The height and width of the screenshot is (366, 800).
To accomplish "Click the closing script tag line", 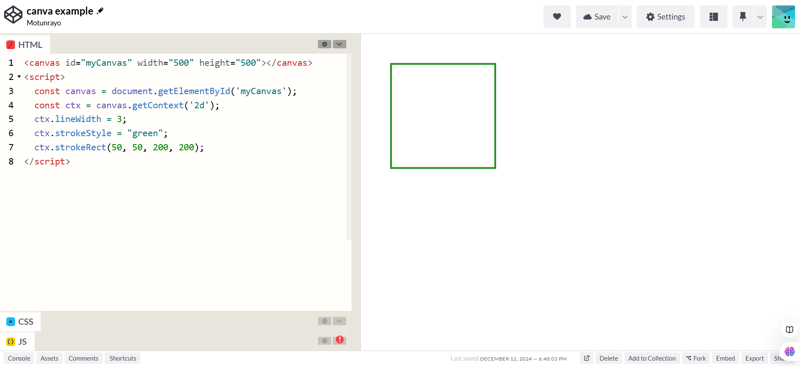I will click(x=47, y=161).
